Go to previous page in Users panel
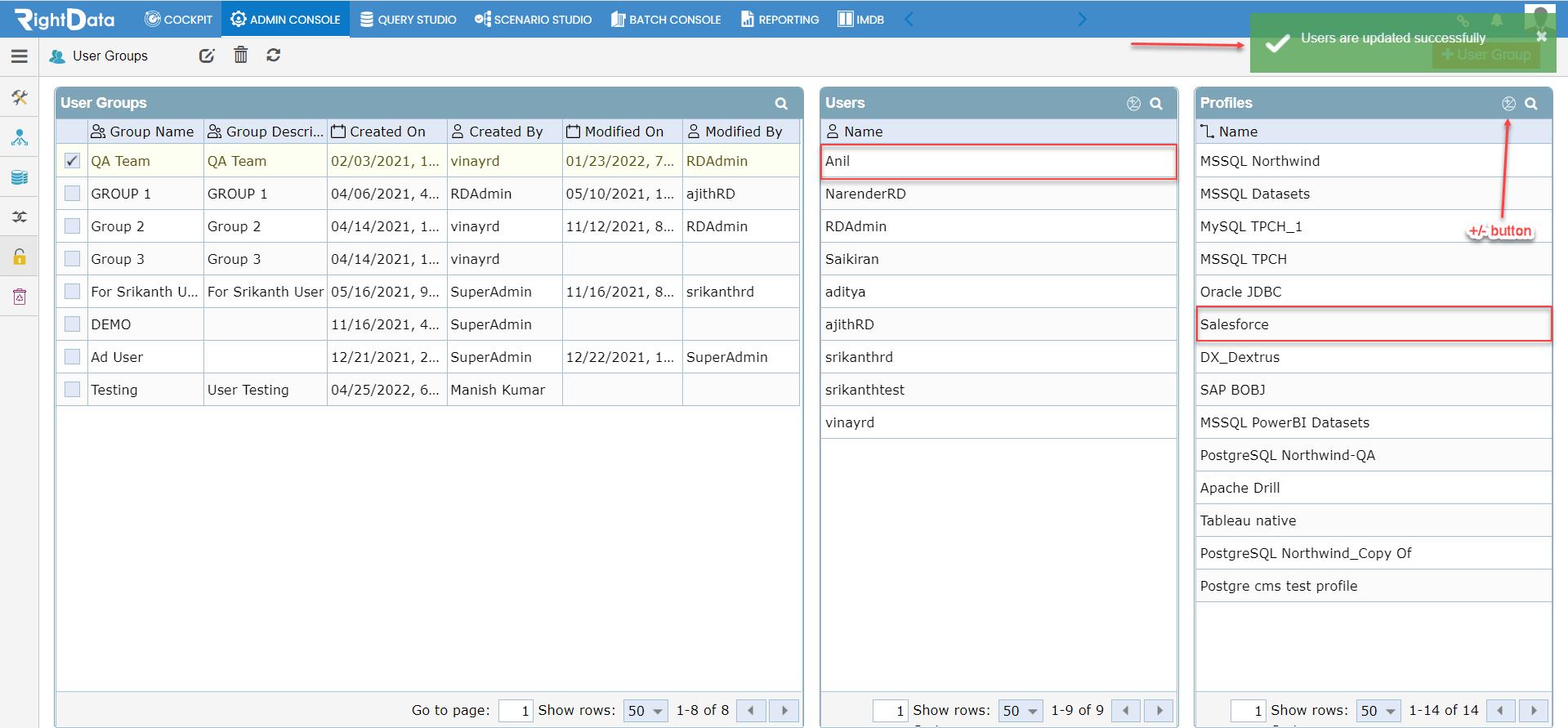This screenshot has width=1568, height=728. 1125,711
